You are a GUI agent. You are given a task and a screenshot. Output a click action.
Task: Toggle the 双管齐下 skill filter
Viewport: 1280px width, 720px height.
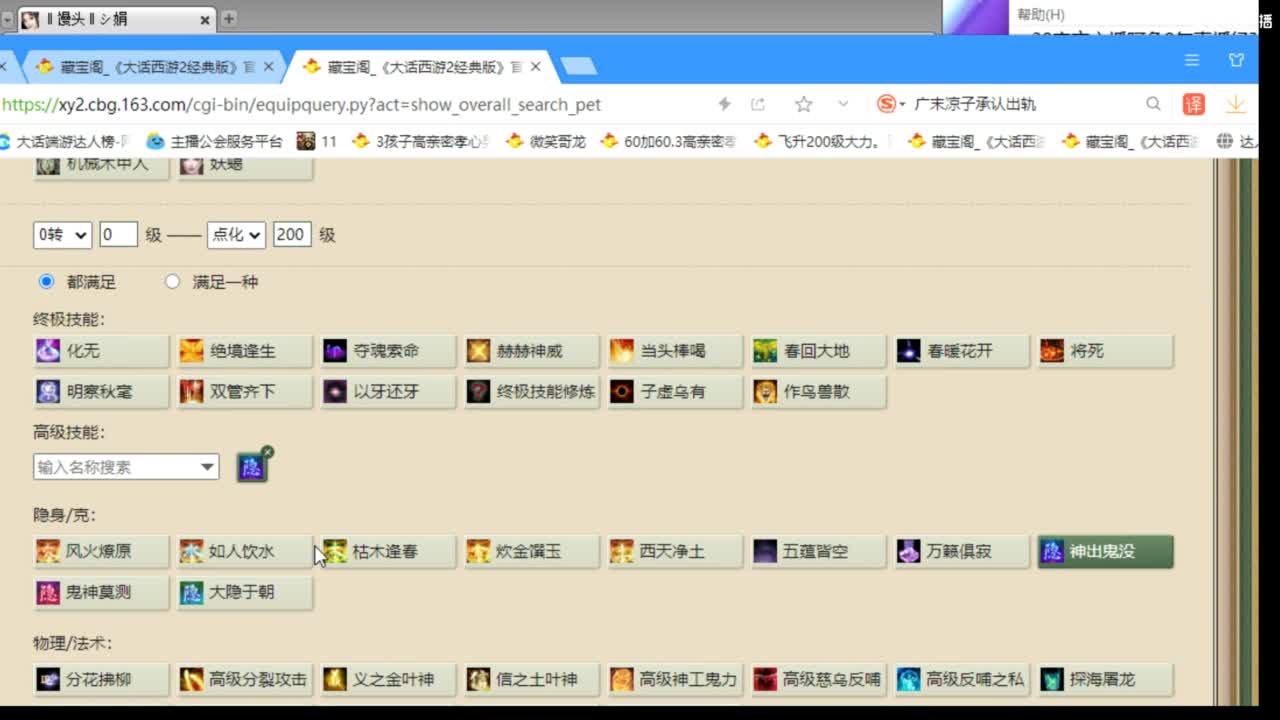(244, 391)
